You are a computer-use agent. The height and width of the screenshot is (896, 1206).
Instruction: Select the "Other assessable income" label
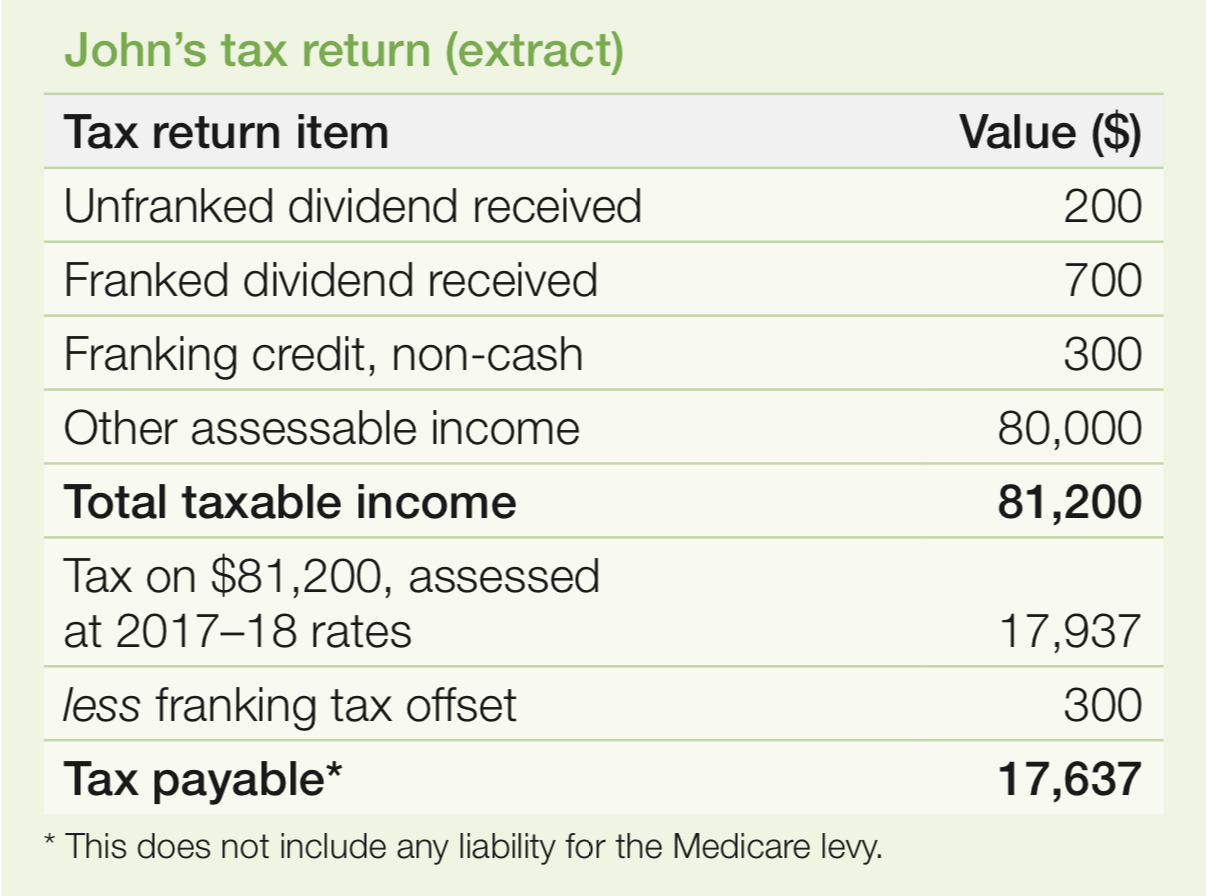(322, 428)
